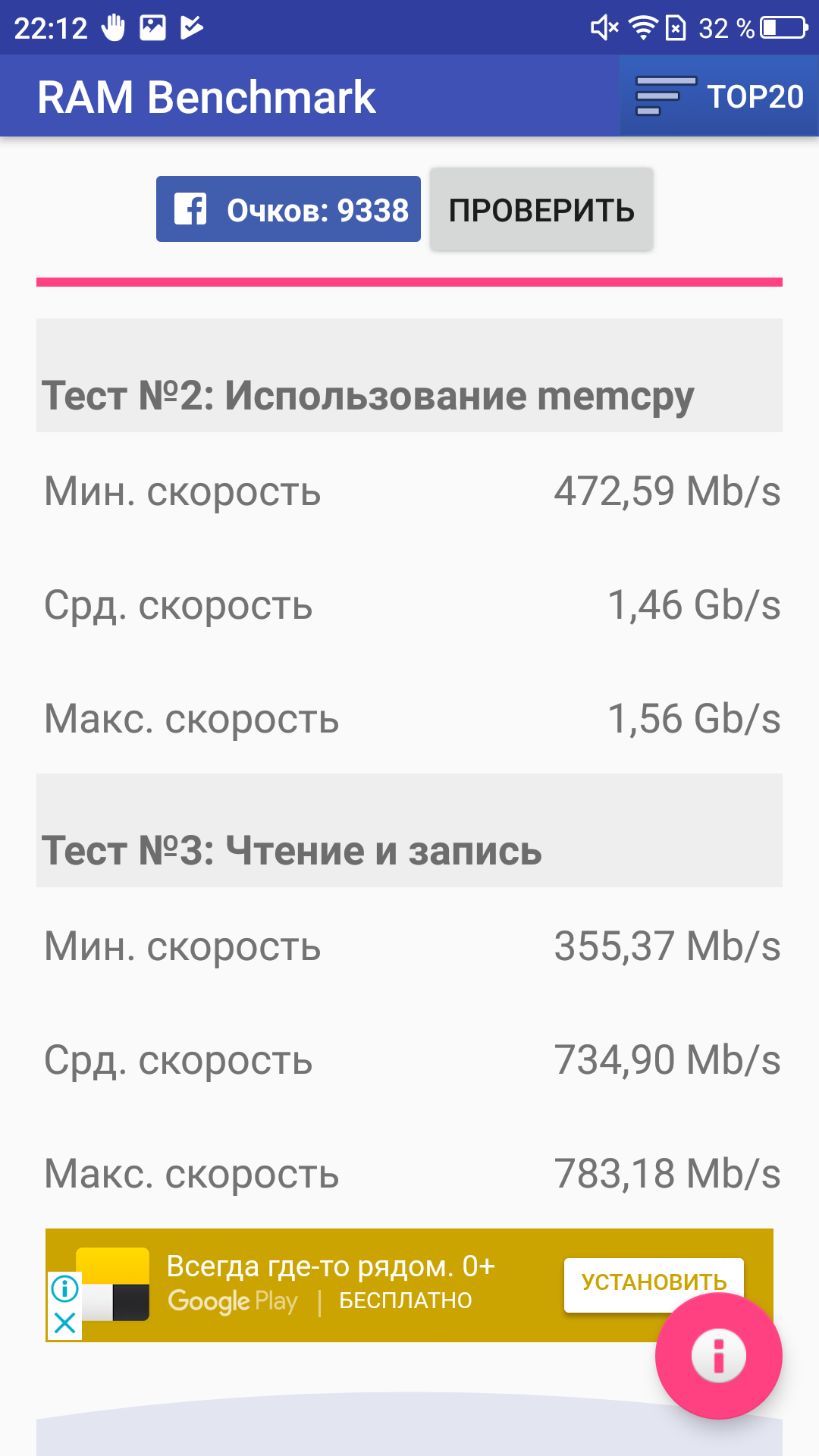Image resolution: width=819 pixels, height=1456 pixels.
Task: Tap the 1,46 Gb/s average speed row
Action: tap(409, 605)
